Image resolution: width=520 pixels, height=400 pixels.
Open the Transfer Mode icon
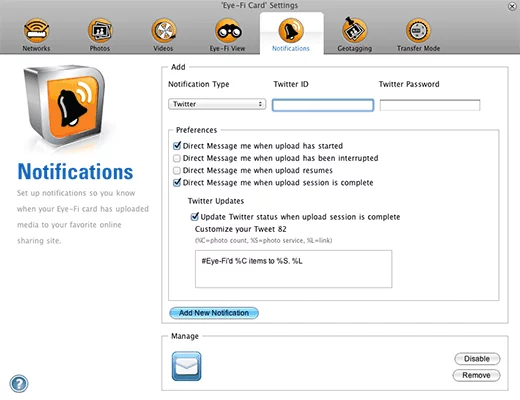pyautogui.click(x=418, y=31)
